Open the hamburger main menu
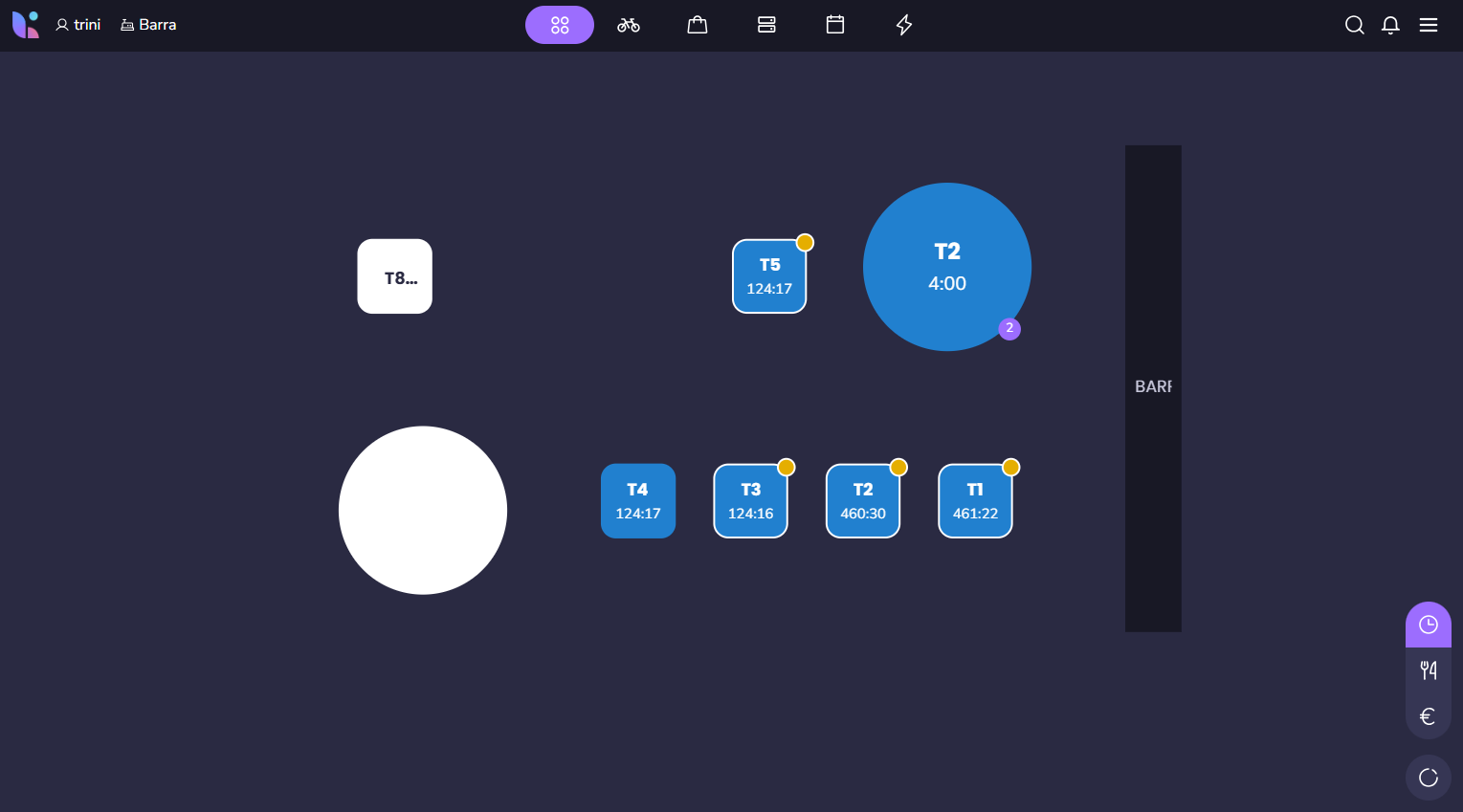This screenshot has width=1463, height=812. (x=1429, y=25)
